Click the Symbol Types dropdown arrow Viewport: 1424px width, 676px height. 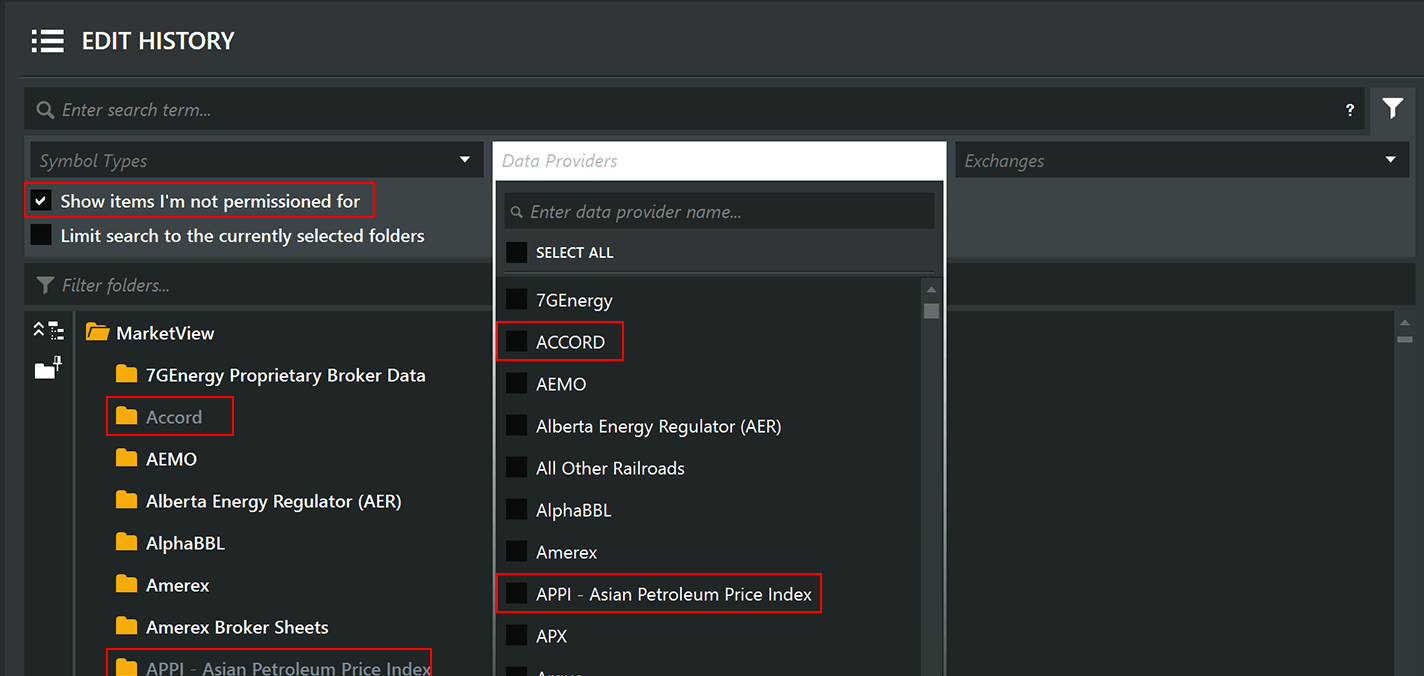pos(465,160)
